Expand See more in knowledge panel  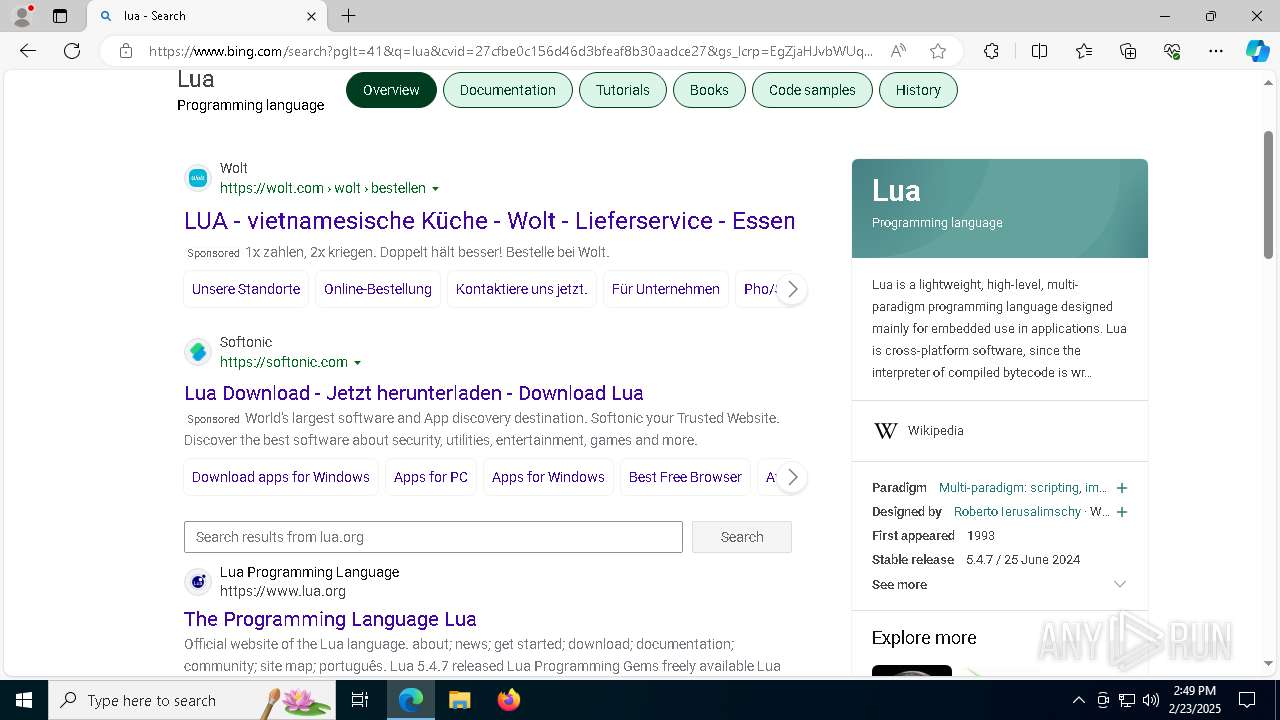999,585
